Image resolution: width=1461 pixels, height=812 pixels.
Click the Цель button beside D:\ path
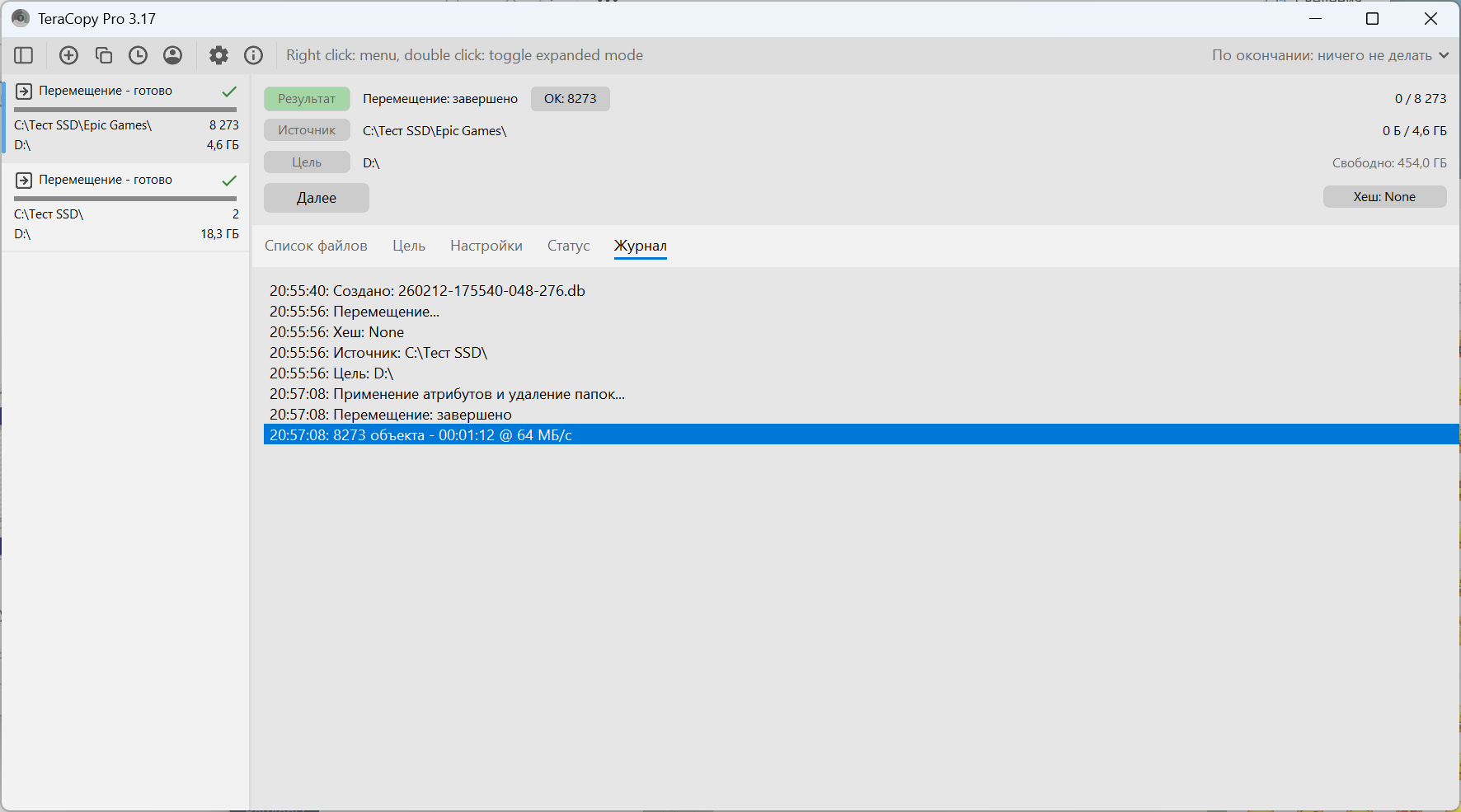pyautogui.click(x=307, y=162)
